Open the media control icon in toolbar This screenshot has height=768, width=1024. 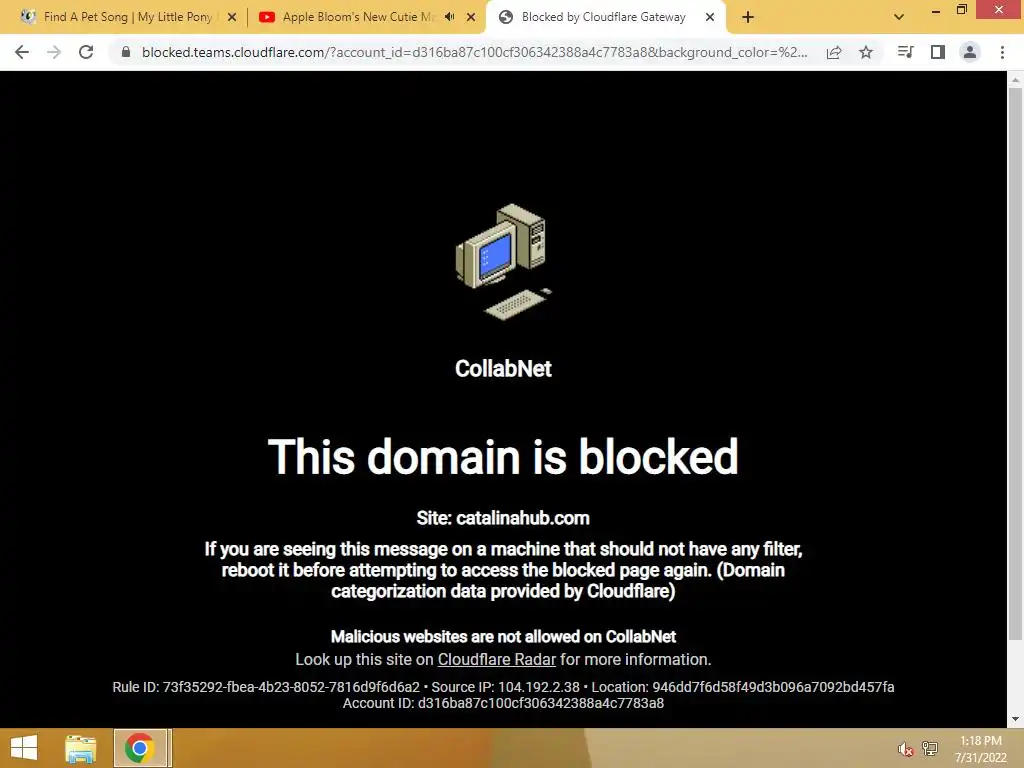point(905,52)
